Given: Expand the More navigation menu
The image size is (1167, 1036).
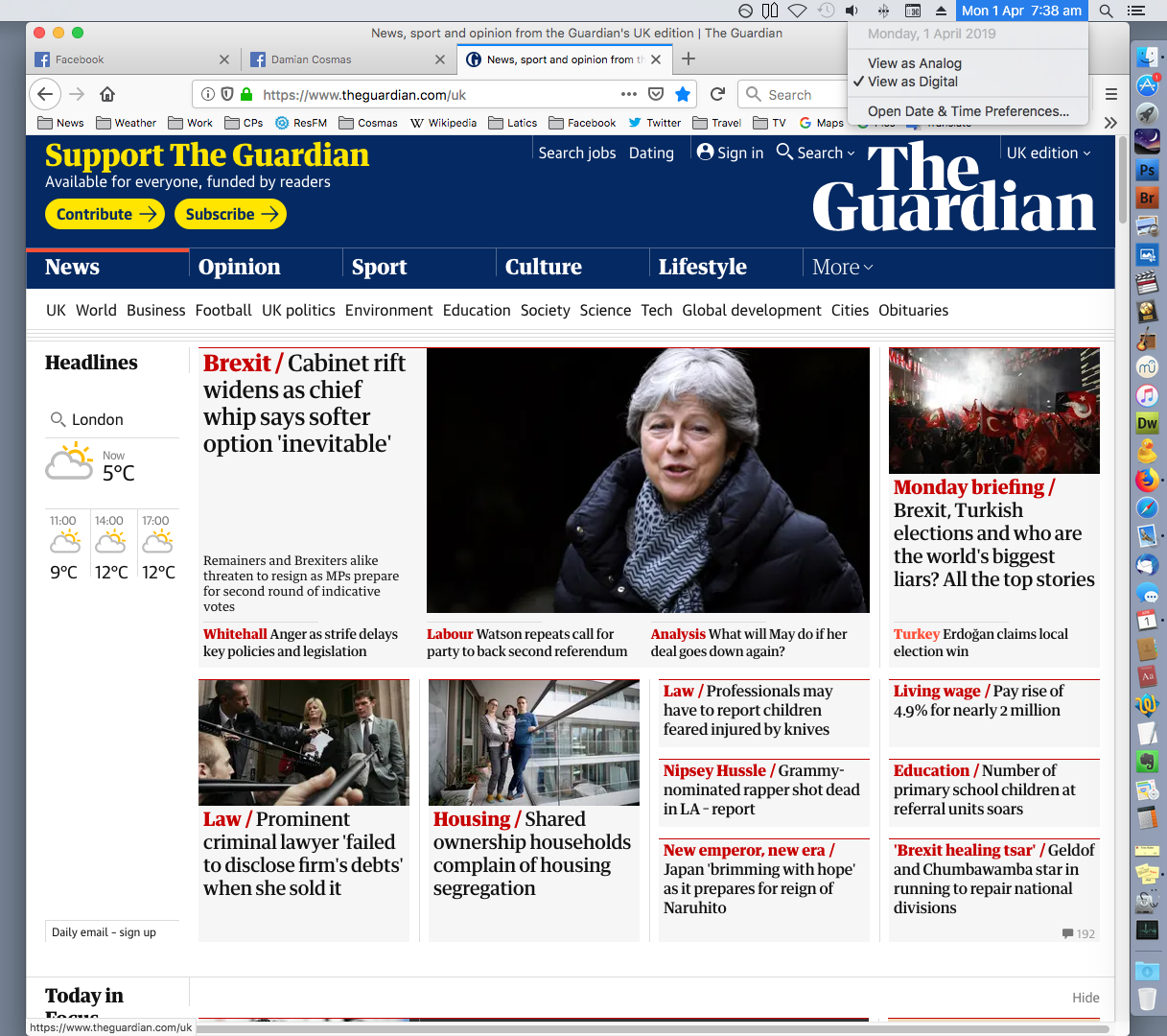Looking at the screenshot, I should coord(842,268).
